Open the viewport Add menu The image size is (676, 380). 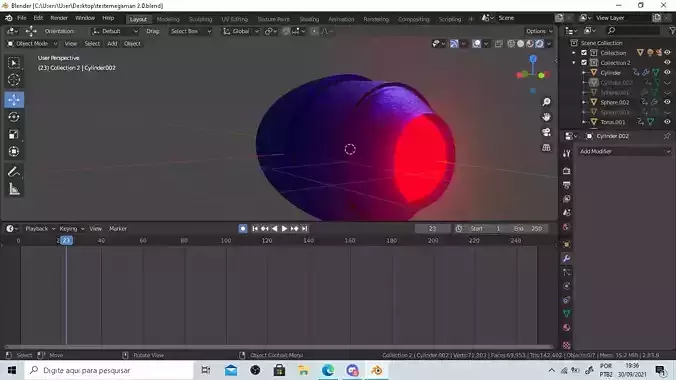click(112, 44)
